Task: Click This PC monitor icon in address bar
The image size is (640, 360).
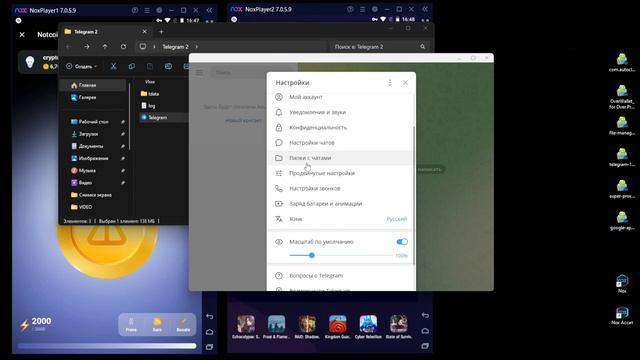Action: 142,47
